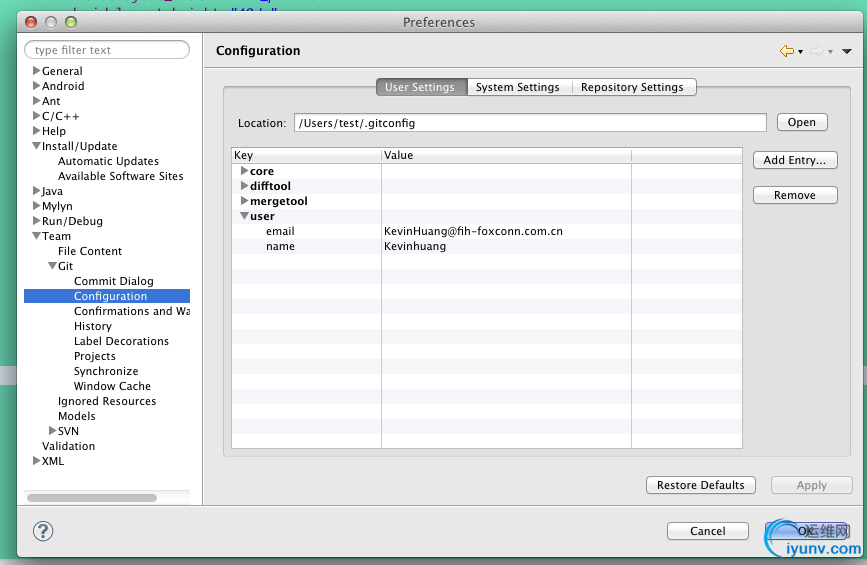Image resolution: width=867 pixels, height=565 pixels.
Task: Open the forward history dropdown arrow
Action: (x=830, y=52)
